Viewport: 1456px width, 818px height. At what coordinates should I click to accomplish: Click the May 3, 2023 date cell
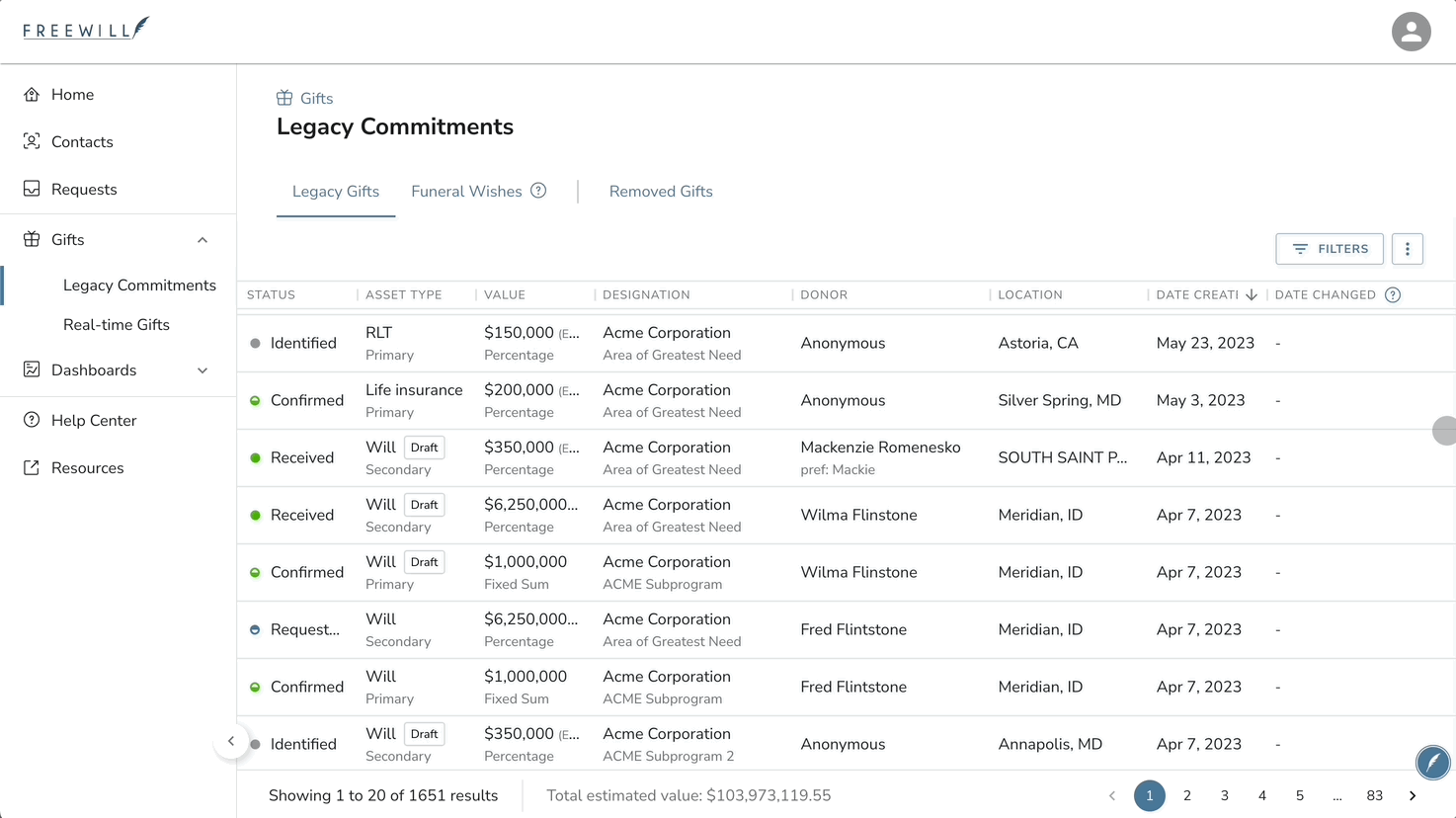point(1200,400)
